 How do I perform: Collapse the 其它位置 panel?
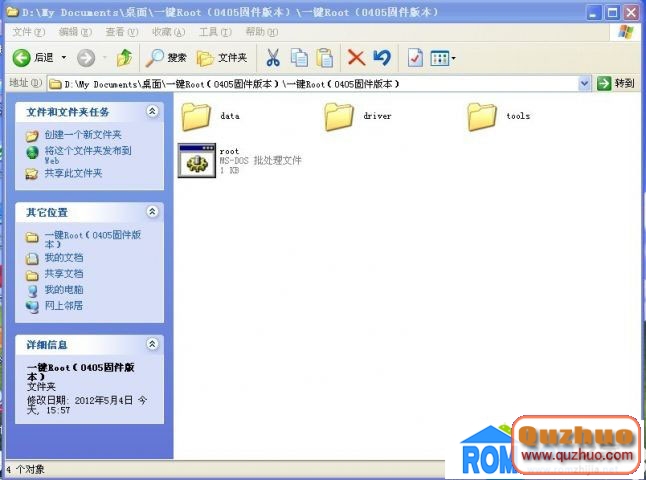(x=152, y=212)
